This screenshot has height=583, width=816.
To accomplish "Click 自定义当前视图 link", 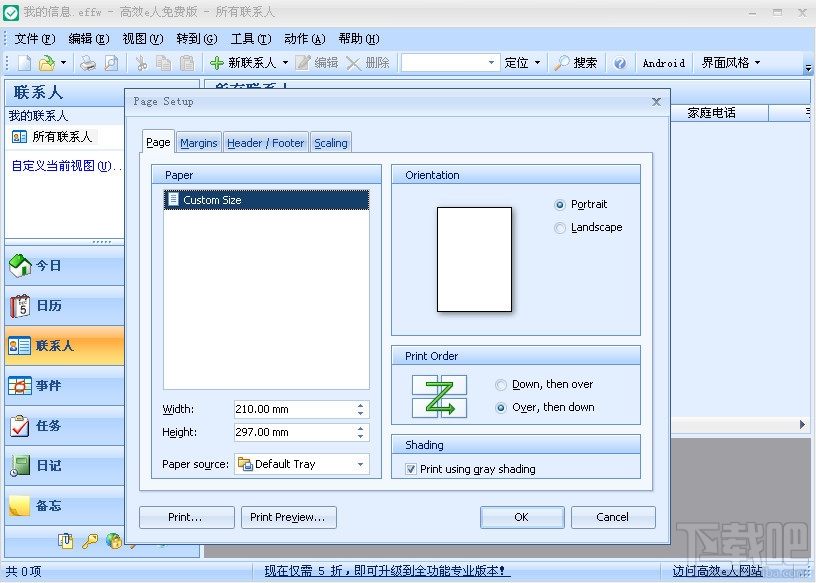I will tap(67, 166).
